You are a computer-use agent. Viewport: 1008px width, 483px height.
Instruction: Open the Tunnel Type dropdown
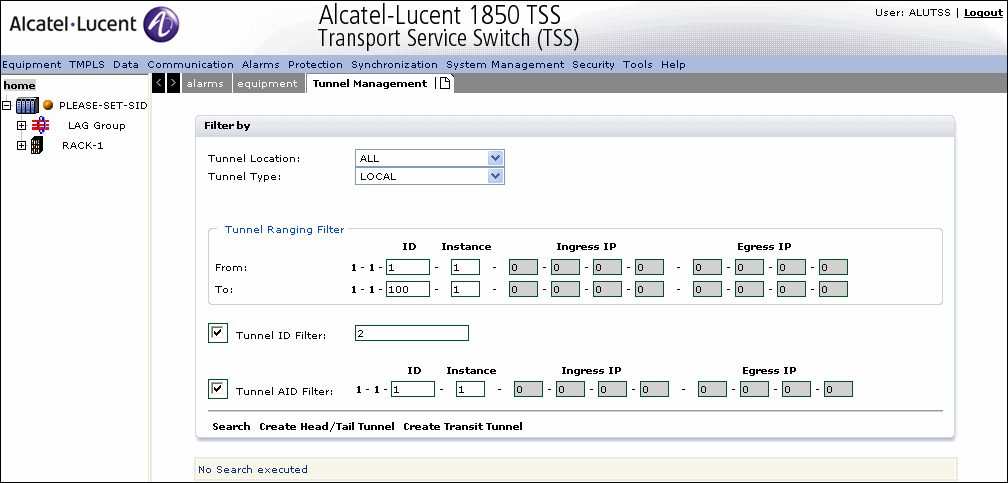pos(429,176)
